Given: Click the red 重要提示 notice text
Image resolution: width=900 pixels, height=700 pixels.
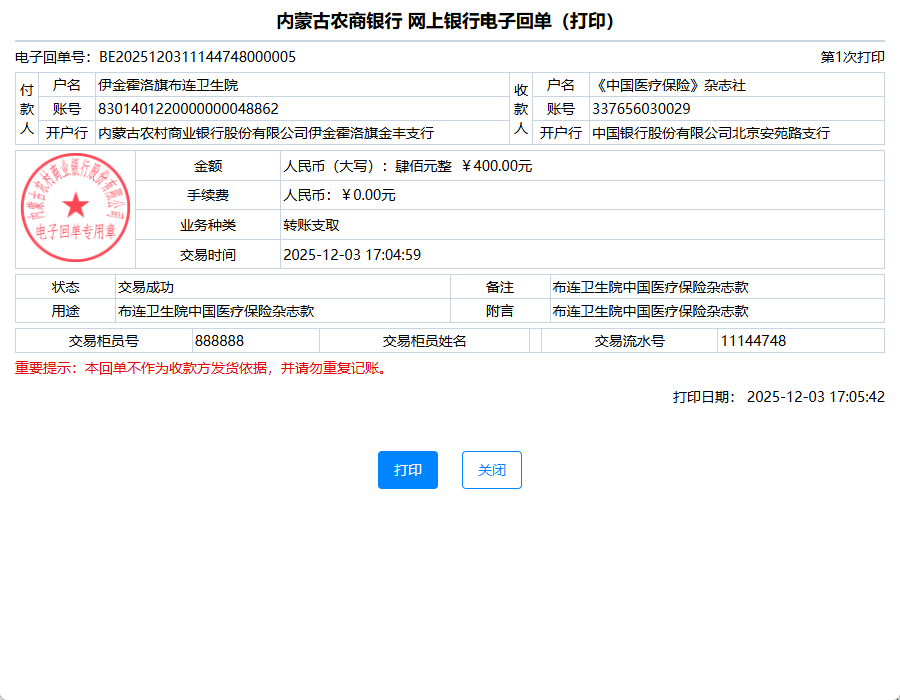Looking at the screenshot, I should click(201, 368).
